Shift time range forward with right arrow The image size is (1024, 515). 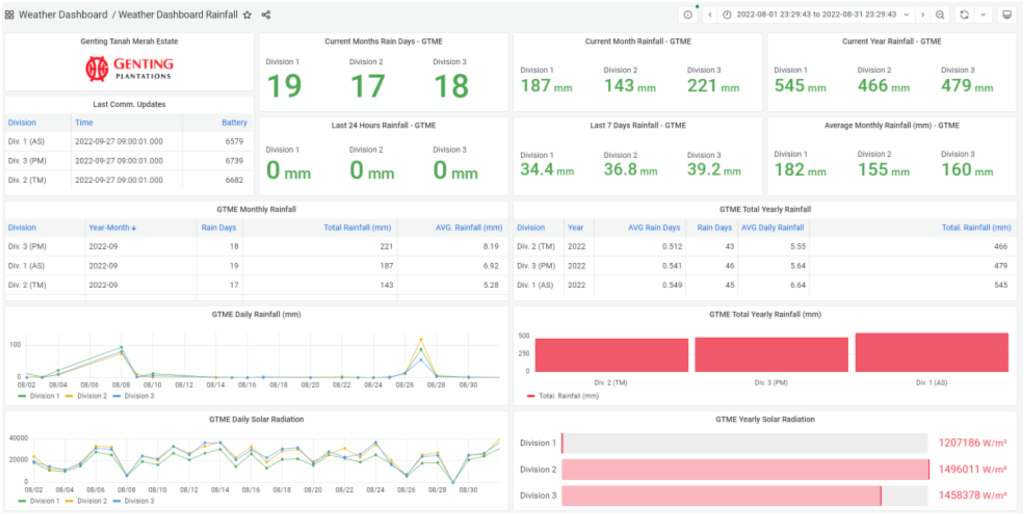click(921, 15)
